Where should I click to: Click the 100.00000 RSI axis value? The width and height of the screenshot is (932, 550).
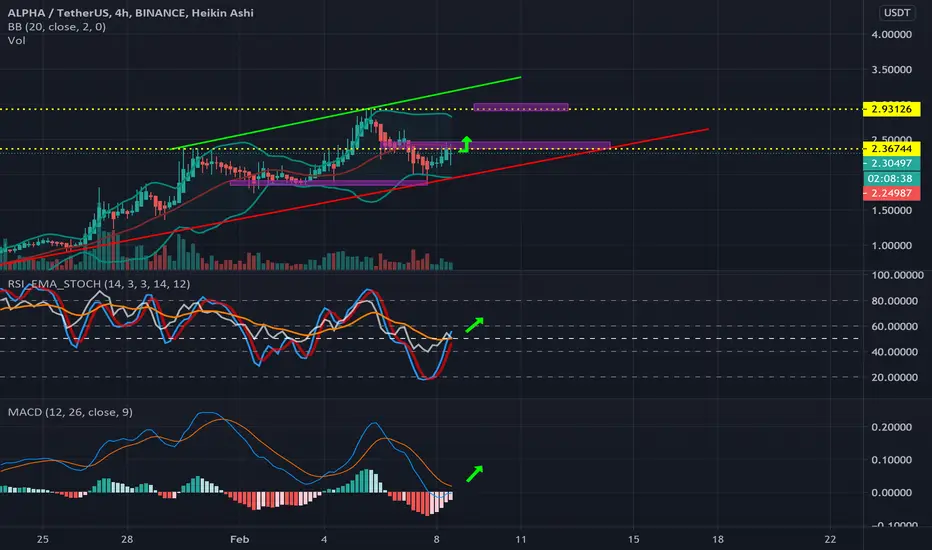pos(898,275)
